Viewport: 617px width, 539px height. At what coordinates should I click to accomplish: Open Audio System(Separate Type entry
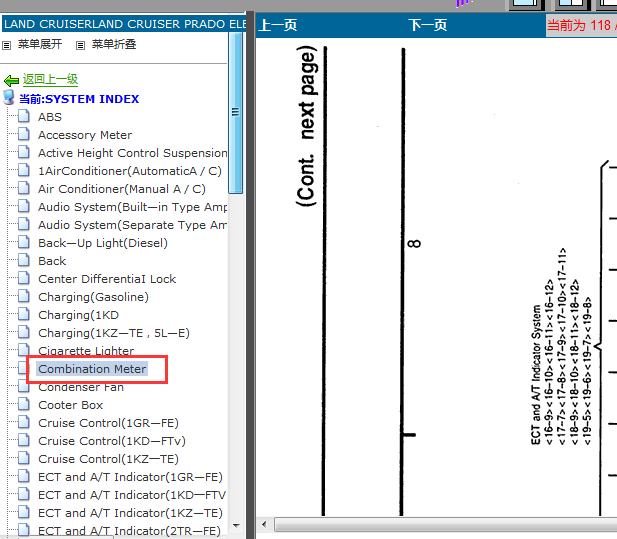click(132, 225)
